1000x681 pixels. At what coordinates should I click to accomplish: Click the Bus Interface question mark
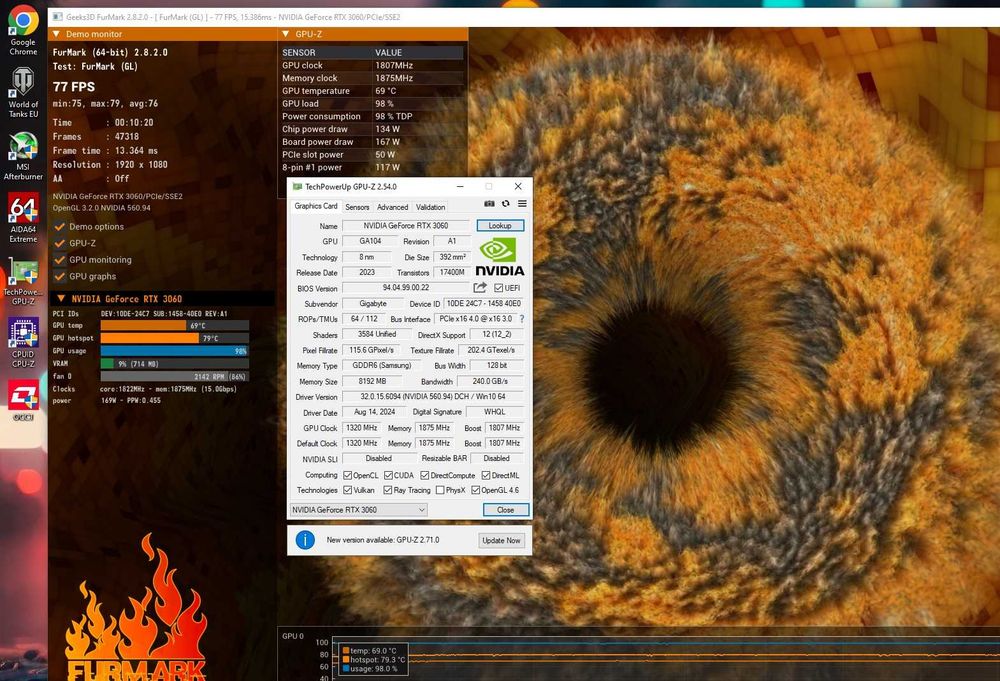tap(522, 319)
